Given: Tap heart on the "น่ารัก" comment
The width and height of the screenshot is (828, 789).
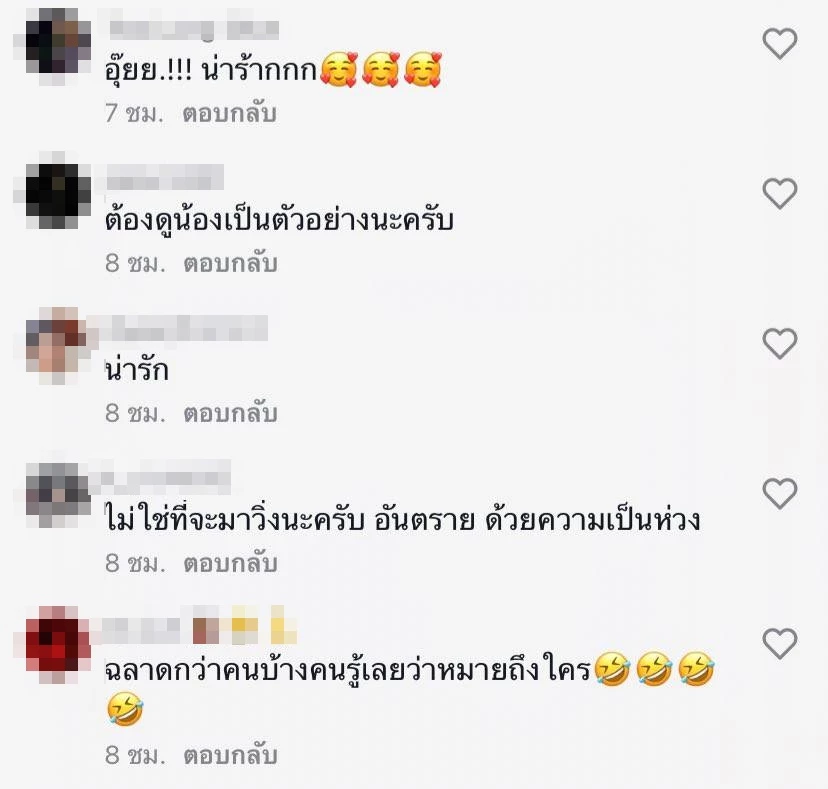Looking at the screenshot, I should 780,343.
